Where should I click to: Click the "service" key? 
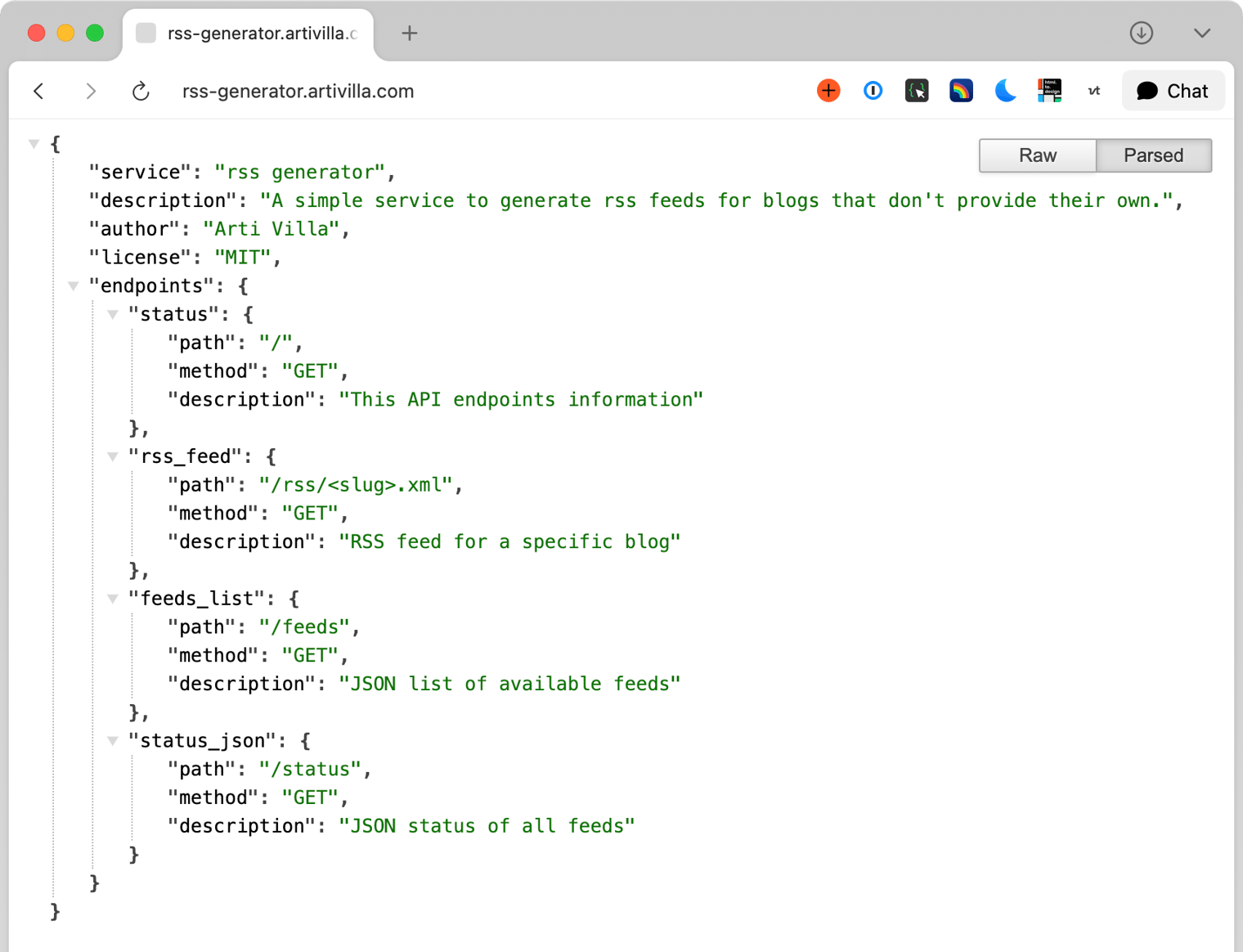140,173
